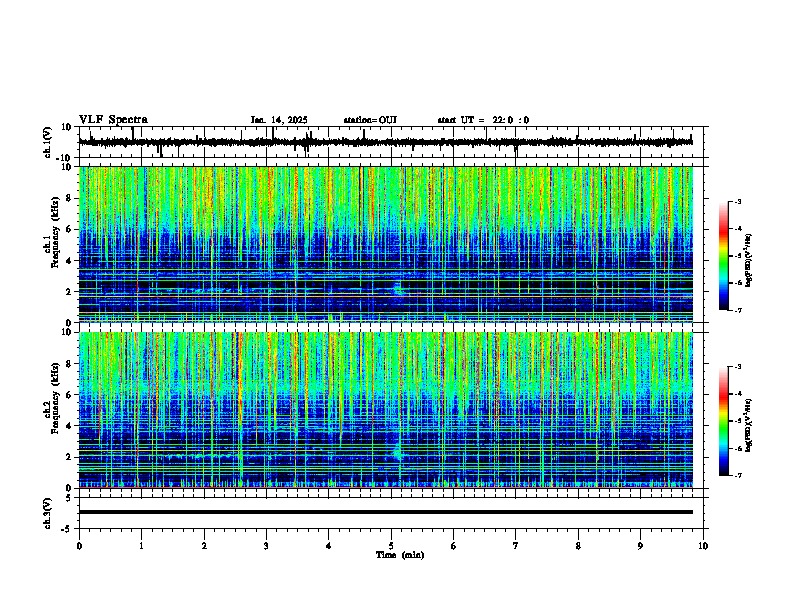Click the time axis tick label "7"
The height and width of the screenshot is (612, 792).
tap(516, 546)
